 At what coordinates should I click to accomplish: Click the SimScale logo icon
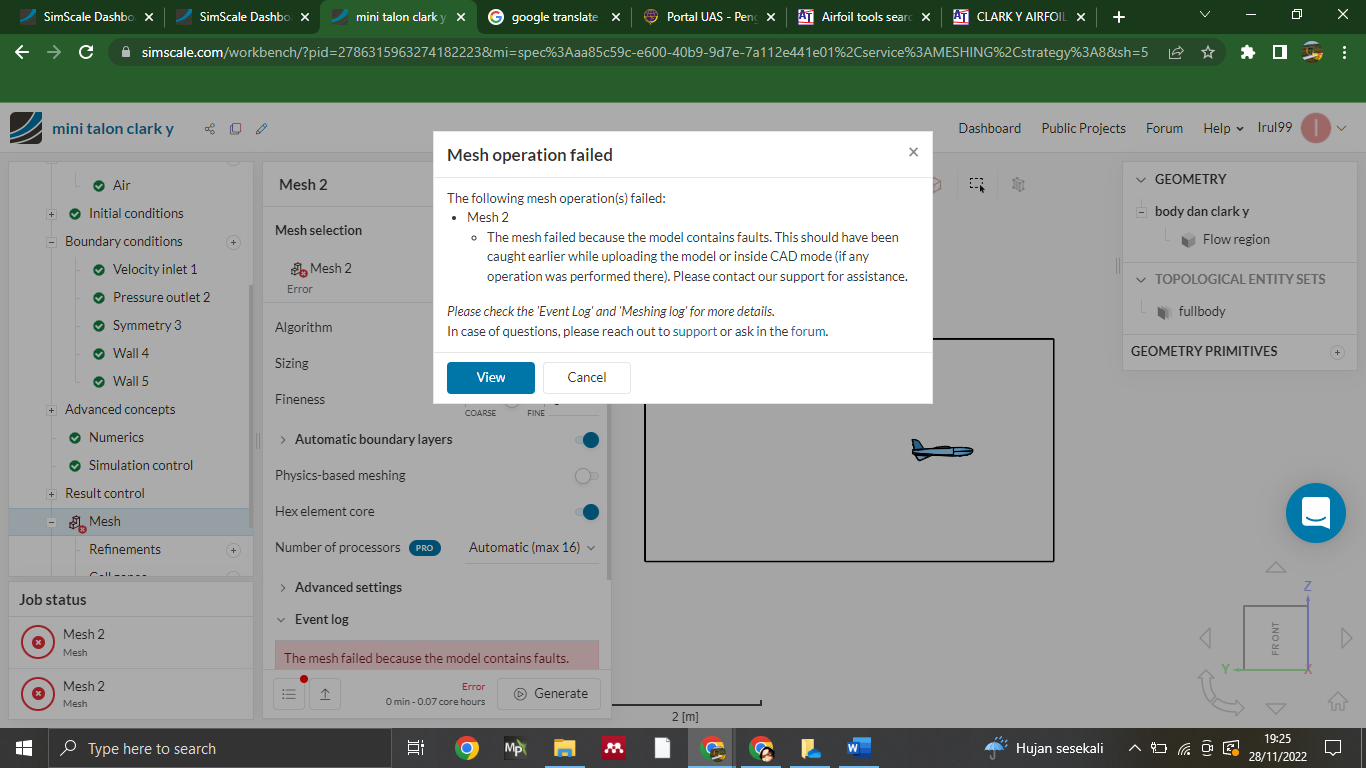(x=26, y=128)
